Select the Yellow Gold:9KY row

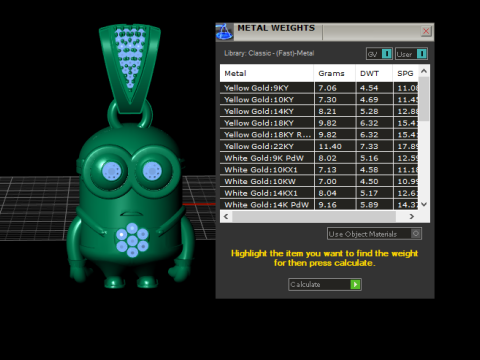(x=319, y=88)
